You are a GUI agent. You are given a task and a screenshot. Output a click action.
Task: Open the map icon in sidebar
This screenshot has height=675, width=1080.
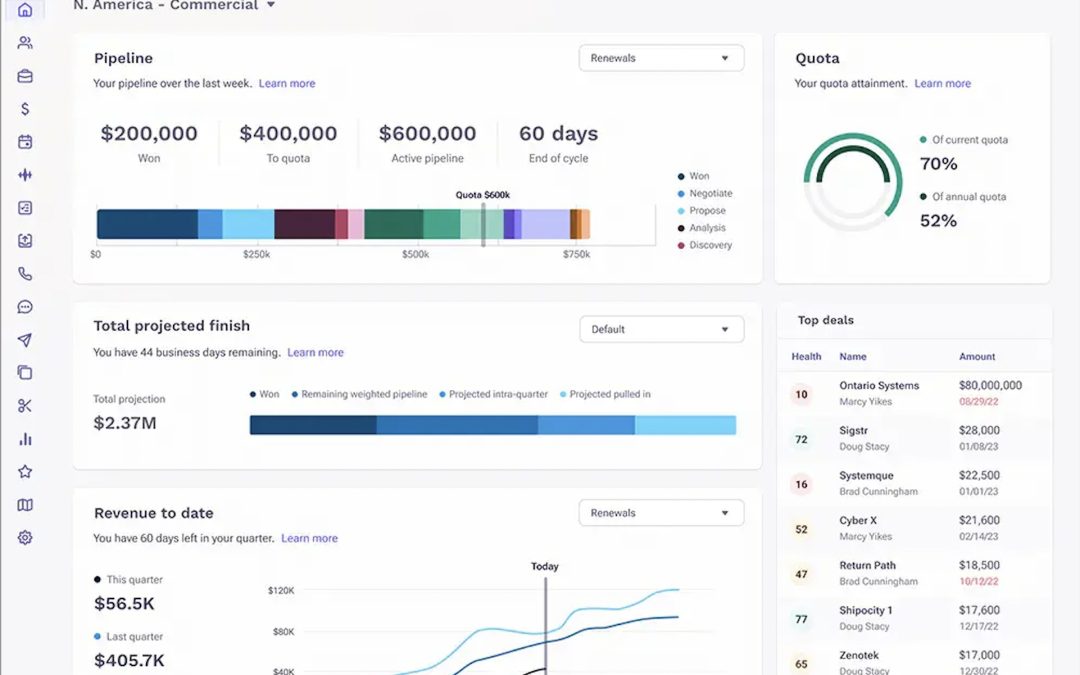[25, 505]
